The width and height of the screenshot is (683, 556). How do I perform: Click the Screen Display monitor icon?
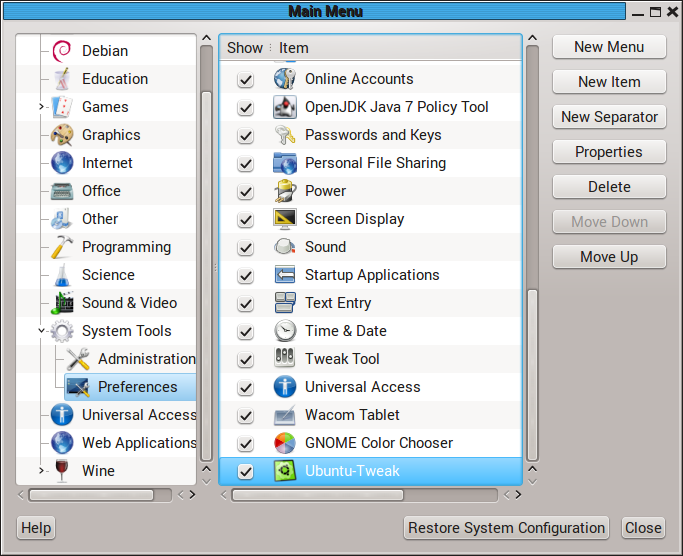point(285,219)
